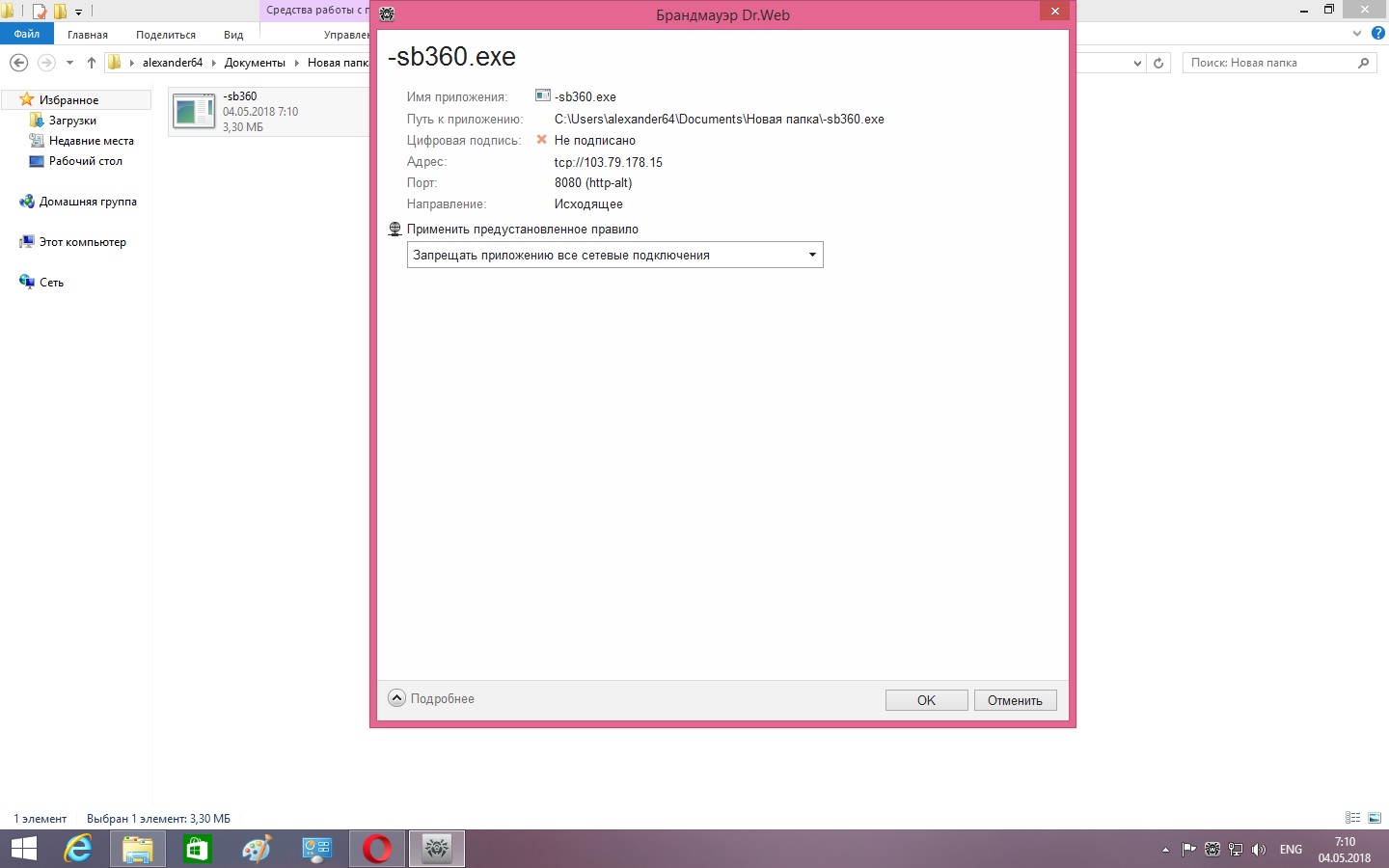This screenshot has height=868, width=1389.
Task: Switch to the Главная ribbon tab
Action: pyautogui.click(x=88, y=35)
